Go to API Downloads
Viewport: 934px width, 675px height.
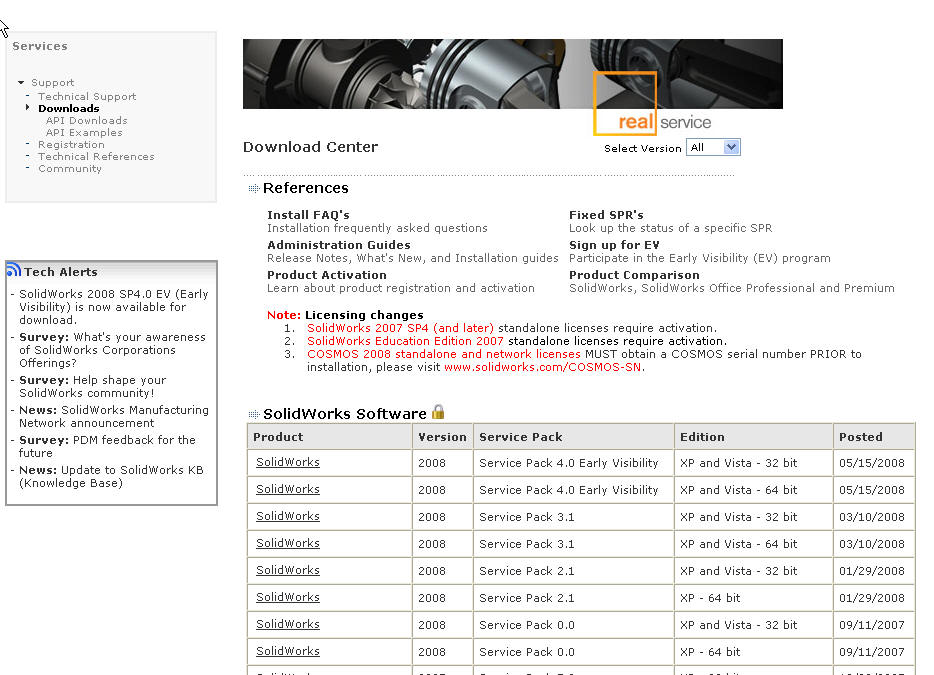pyautogui.click(x=86, y=120)
